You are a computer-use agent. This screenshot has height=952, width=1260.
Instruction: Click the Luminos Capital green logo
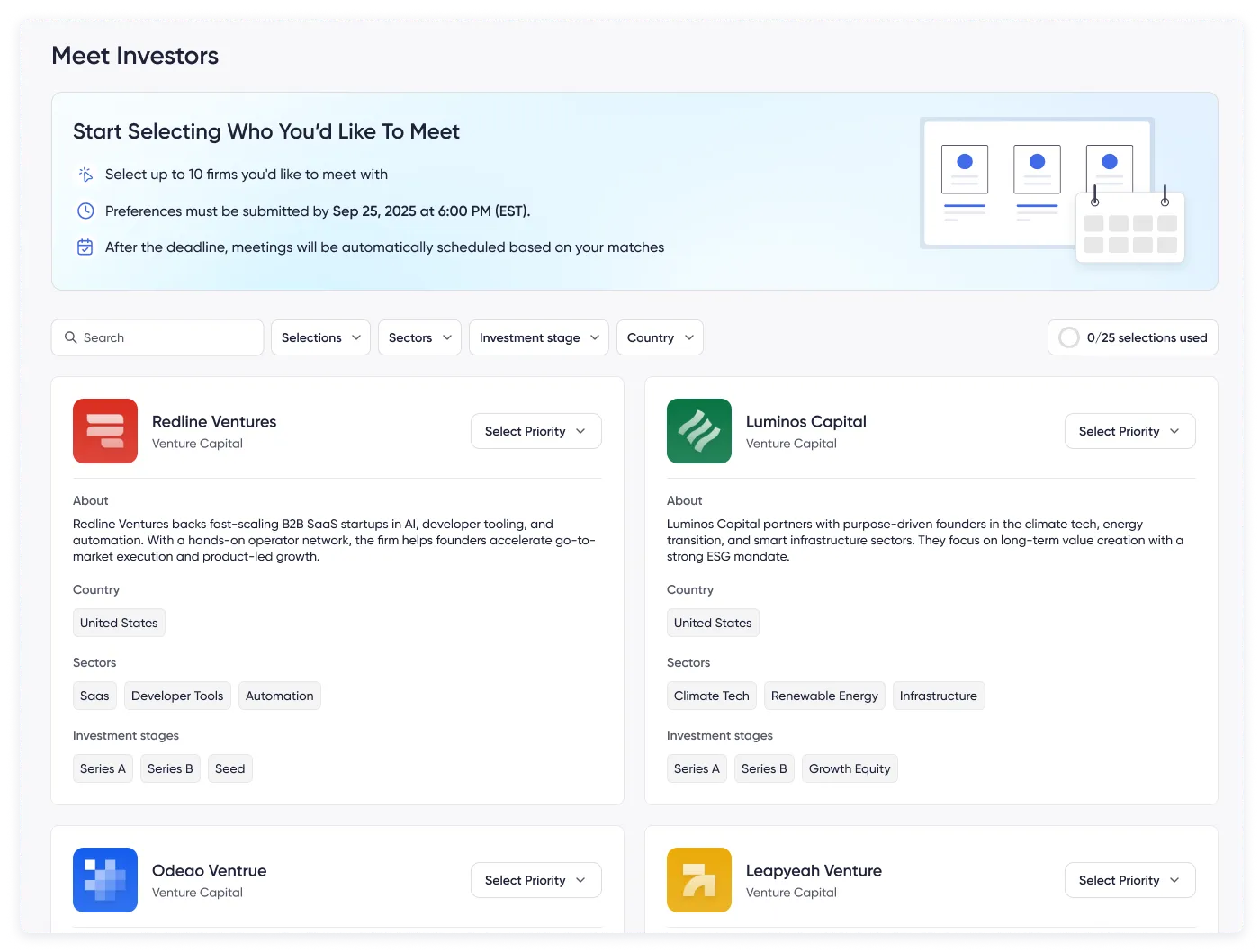pyautogui.click(x=699, y=431)
